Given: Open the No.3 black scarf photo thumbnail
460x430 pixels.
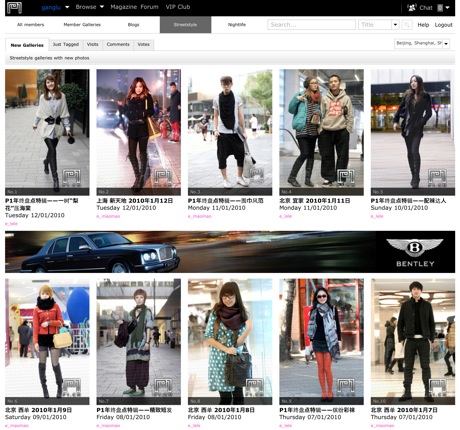Looking at the screenshot, I should [230, 132].
